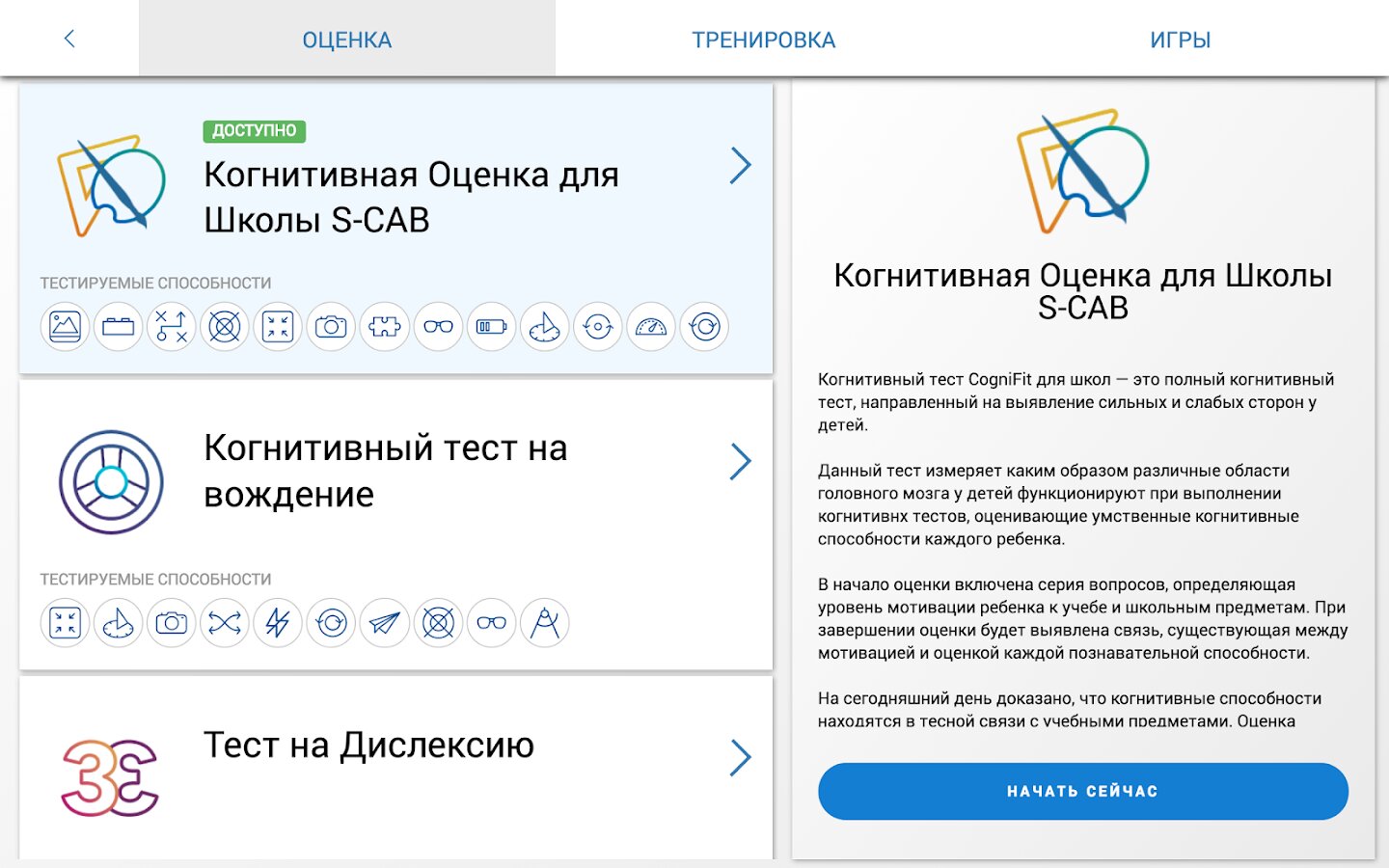Tap the circular refresh ring icon in driving abilities
The height and width of the screenshot is (868, 1389).
point(331,623)
